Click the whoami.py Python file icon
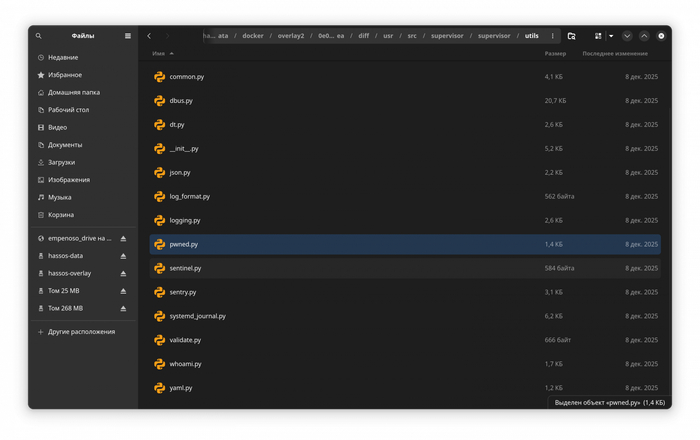The width and height of the screenshot is (700, 440). point(159,364)
